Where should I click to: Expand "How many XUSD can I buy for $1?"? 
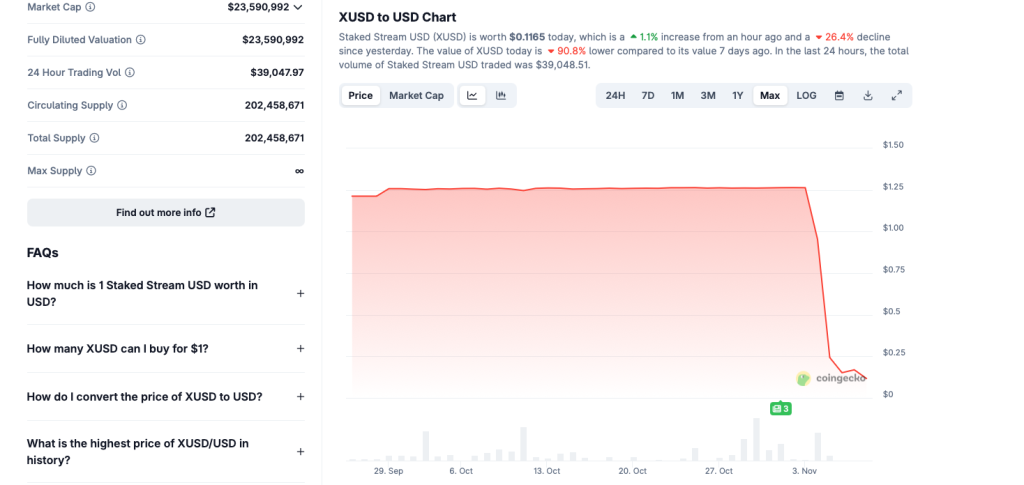click(300, 349)
